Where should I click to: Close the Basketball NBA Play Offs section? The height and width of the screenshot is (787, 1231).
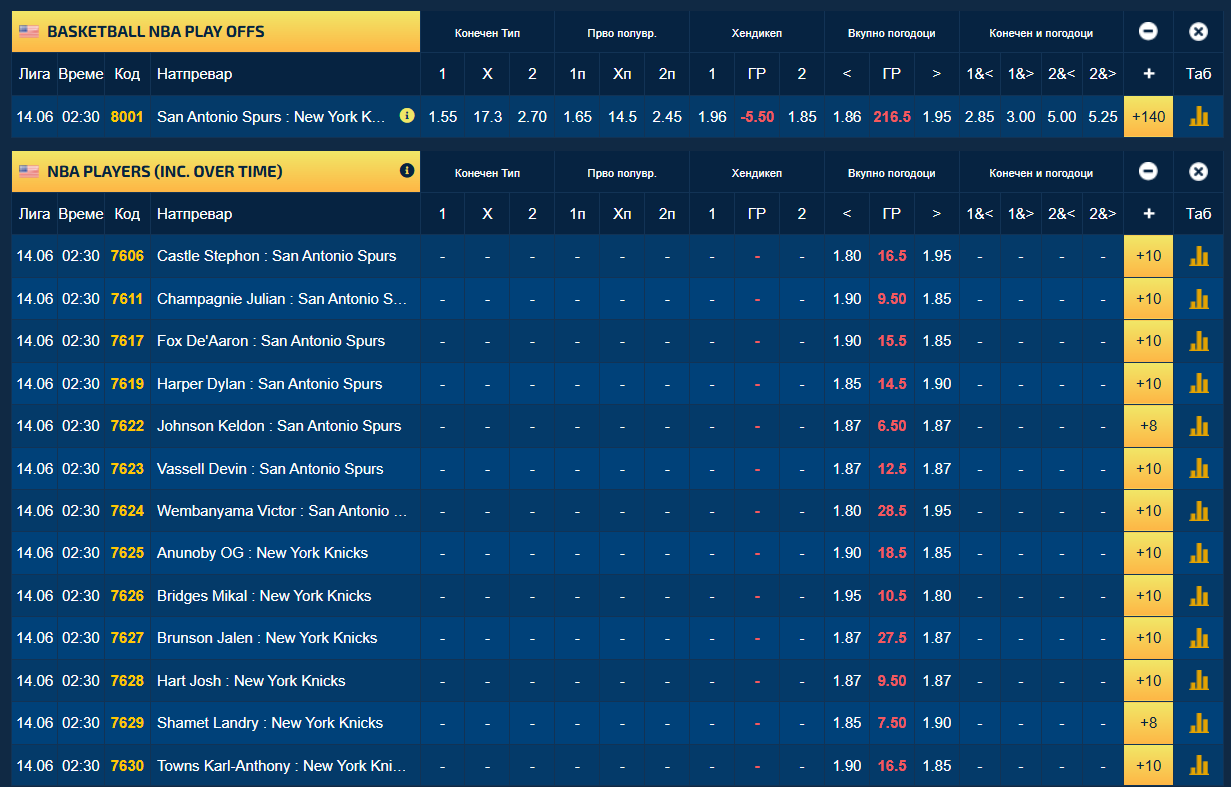pos(1198,32)
